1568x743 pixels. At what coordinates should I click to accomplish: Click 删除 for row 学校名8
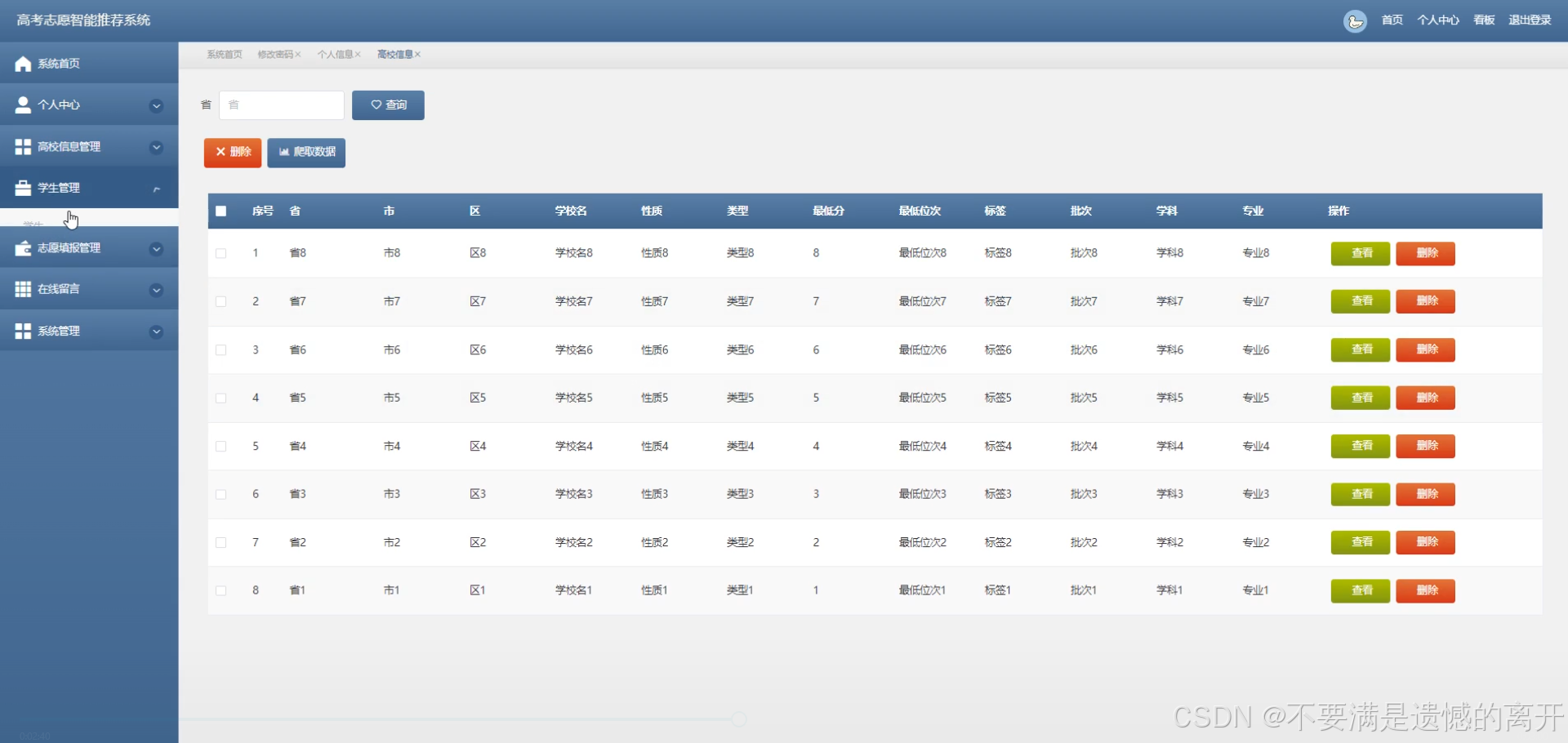(1426, 254)
